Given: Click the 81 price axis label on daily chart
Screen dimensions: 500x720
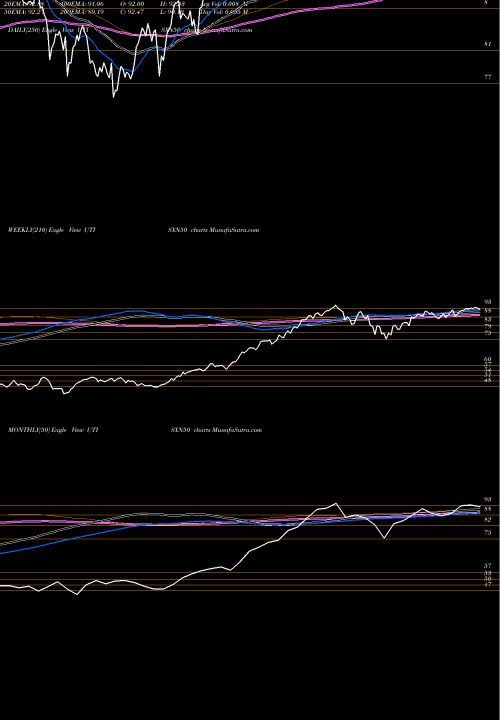Looking at the screenshot, I should tap(488, 44).
